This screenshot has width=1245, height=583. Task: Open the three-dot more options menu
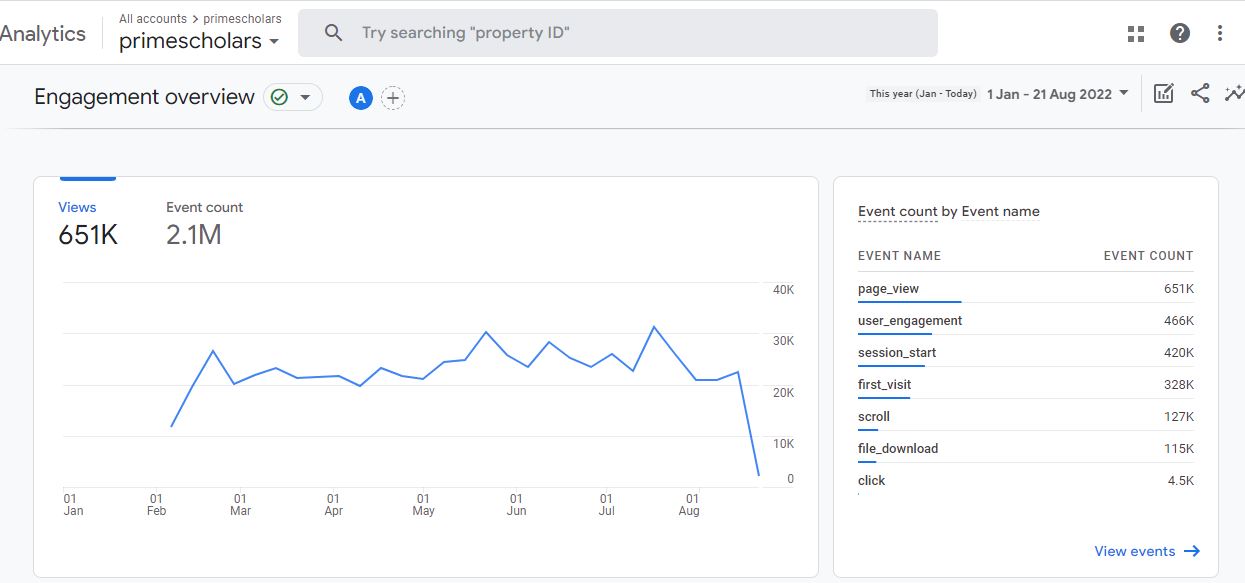(1219, 33)
